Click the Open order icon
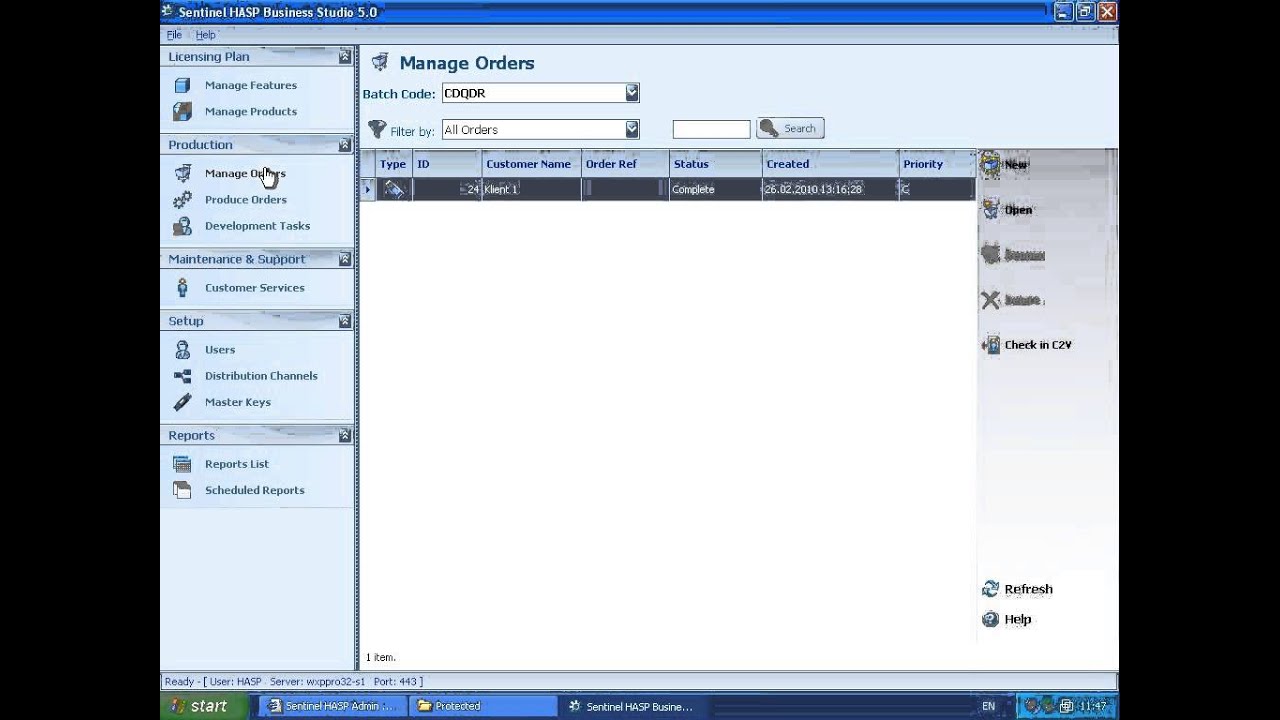1280x720 pixels. 990,210
